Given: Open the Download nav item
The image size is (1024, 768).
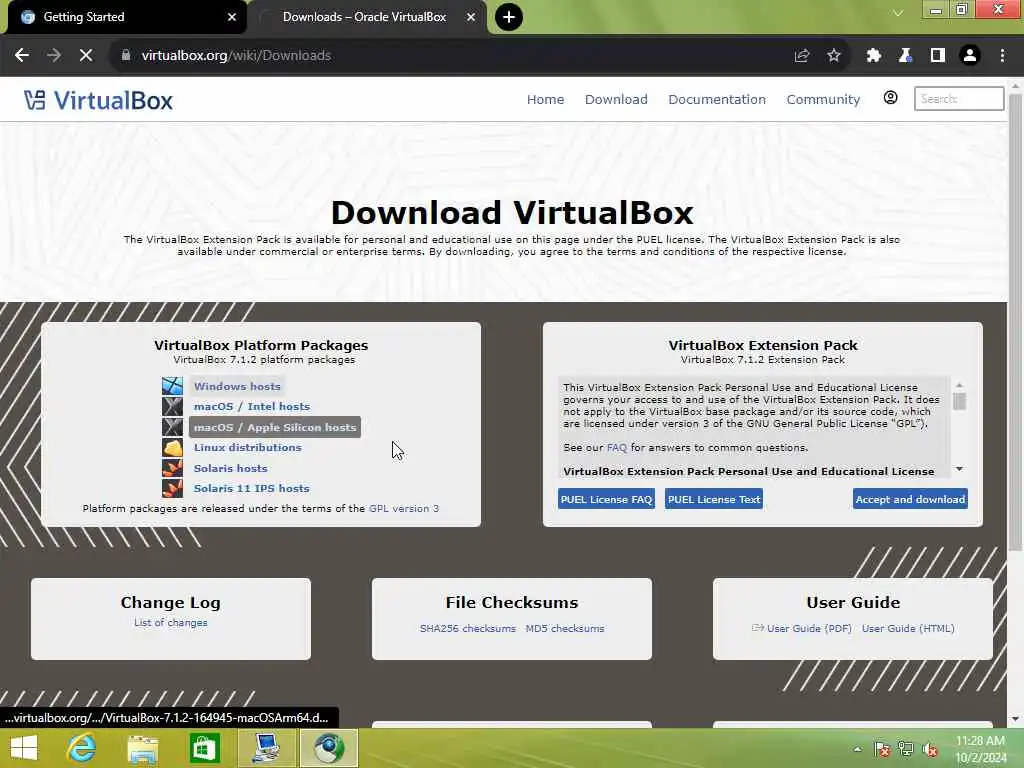Looking at the screenshot, I should tap(616, 99).
